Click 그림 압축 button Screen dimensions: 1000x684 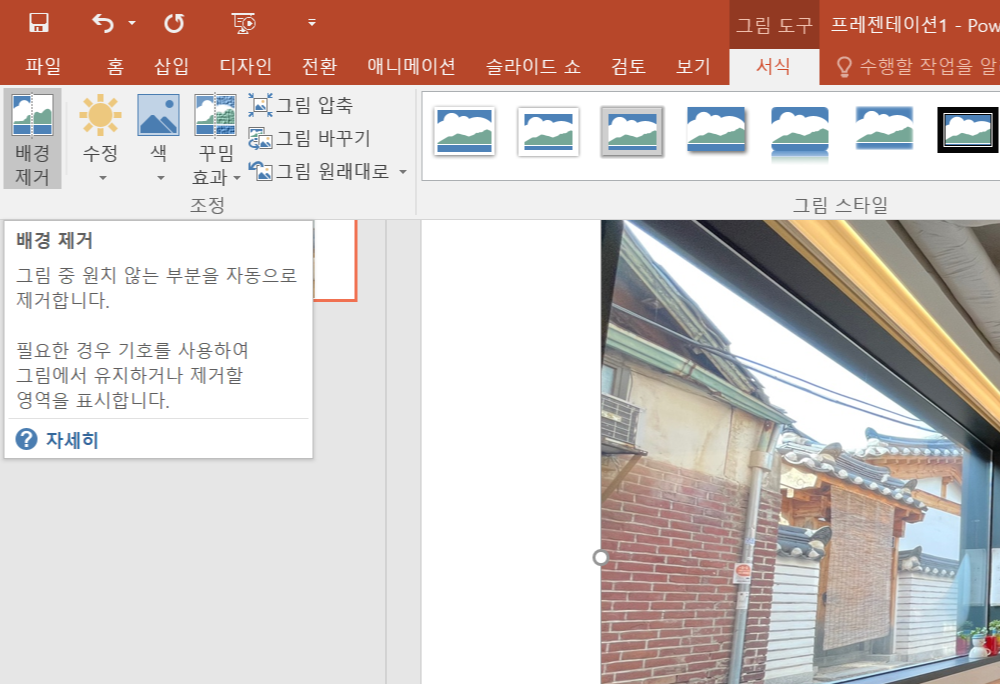click(300, 105)
